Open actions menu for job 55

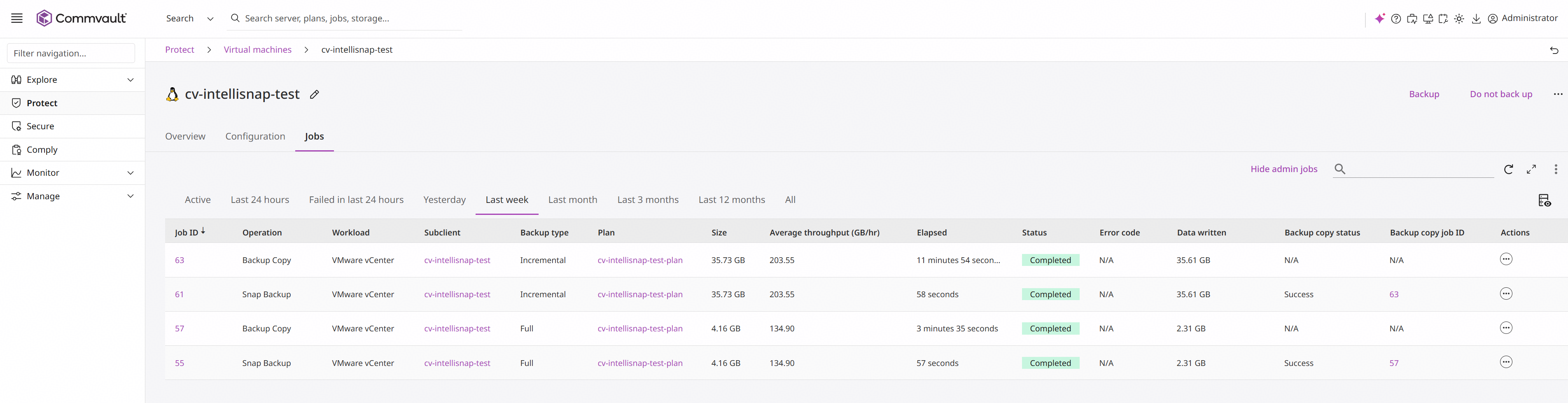(1506, 362)
